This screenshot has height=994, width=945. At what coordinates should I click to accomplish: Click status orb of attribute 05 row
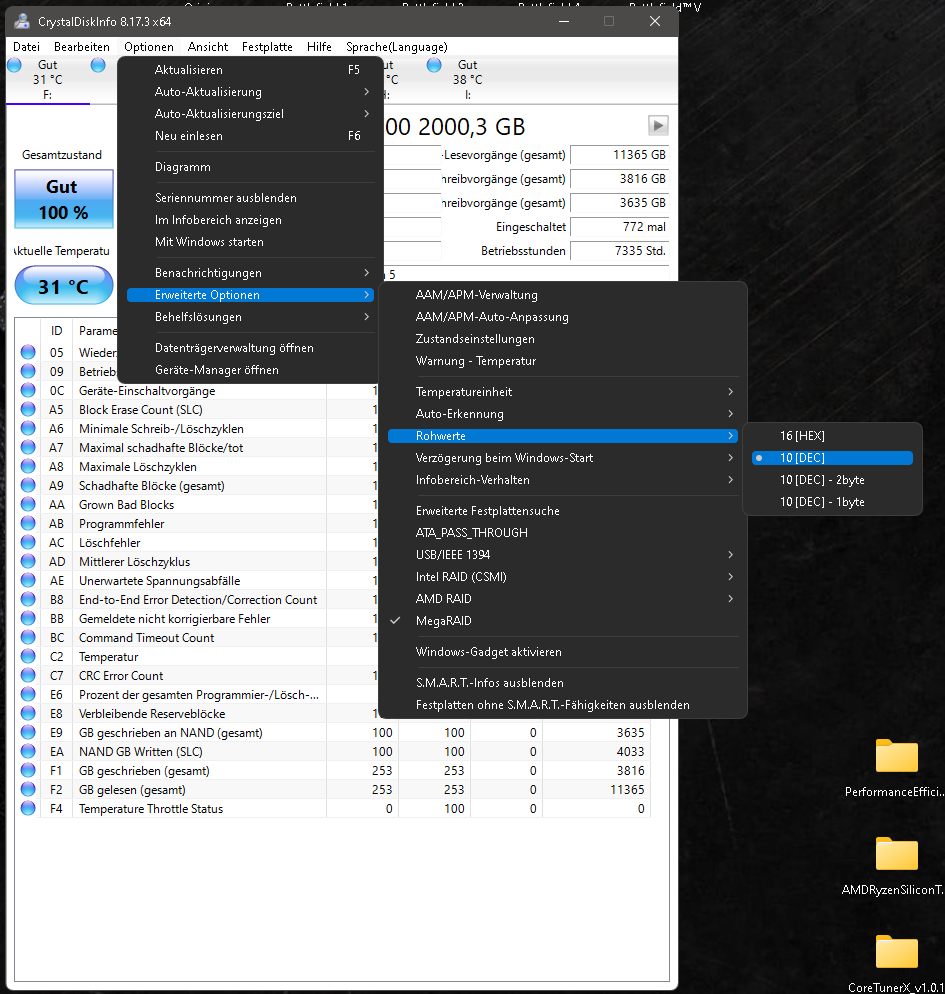tap(28, 352)
